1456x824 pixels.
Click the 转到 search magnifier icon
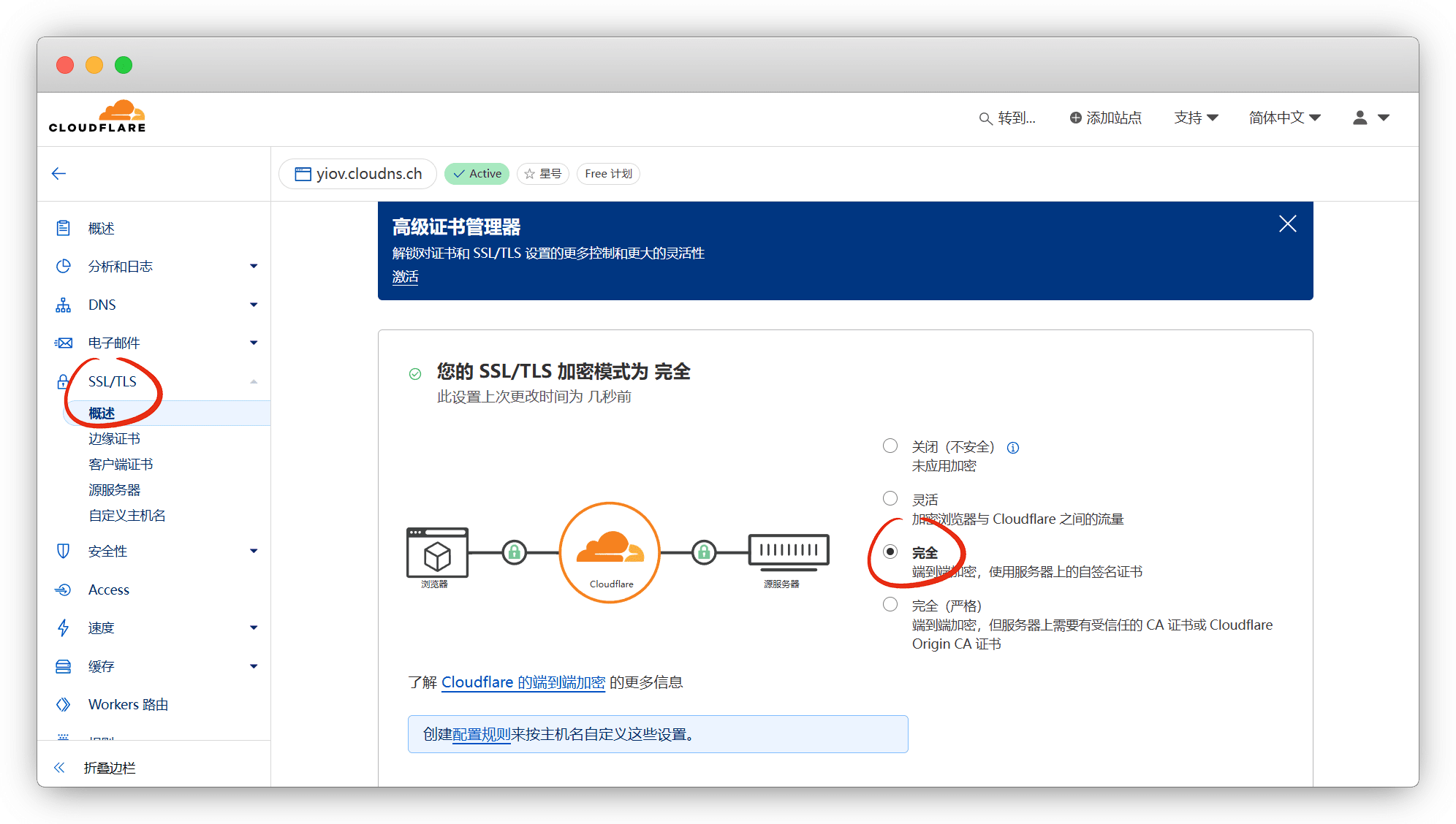pos(985,118)
